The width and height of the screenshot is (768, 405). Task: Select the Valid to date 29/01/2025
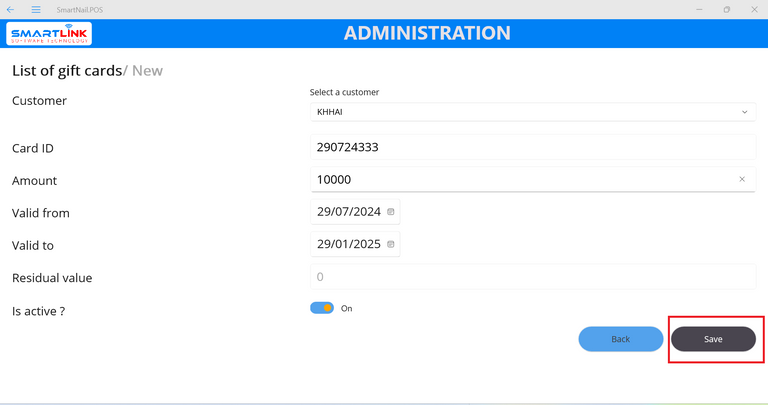click(347, 244)
